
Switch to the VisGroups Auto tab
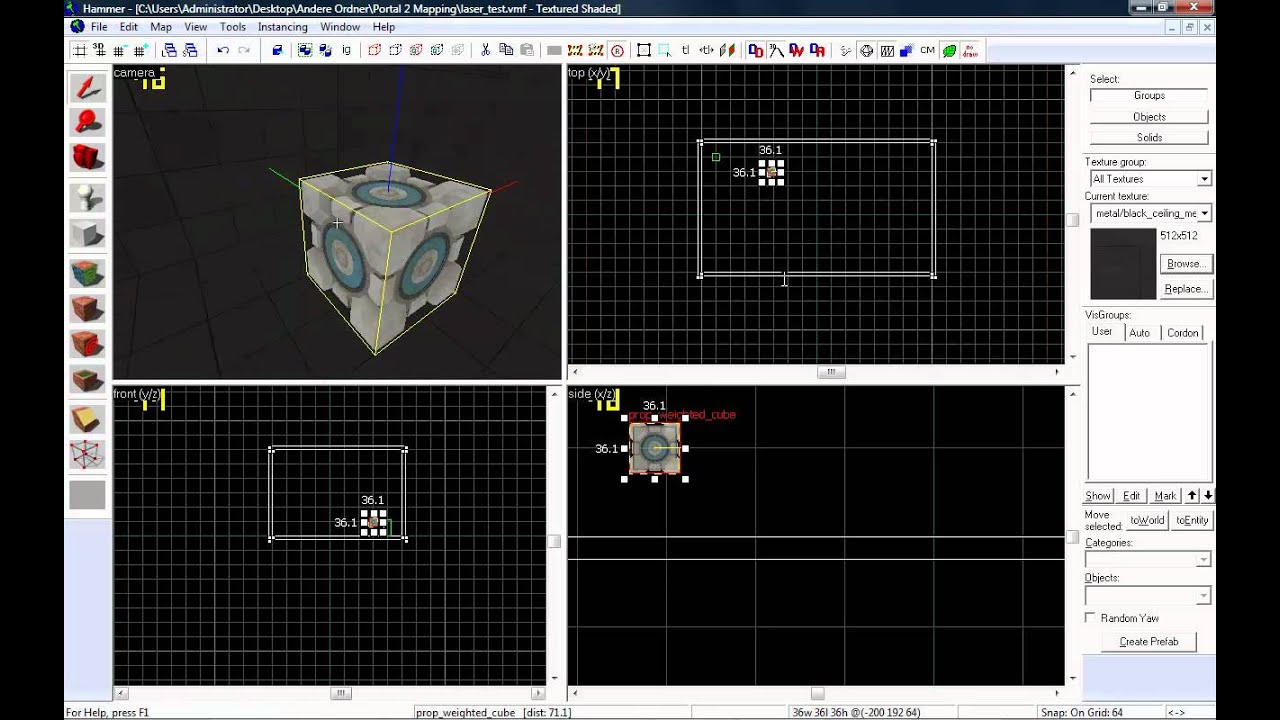point(1139,333)
